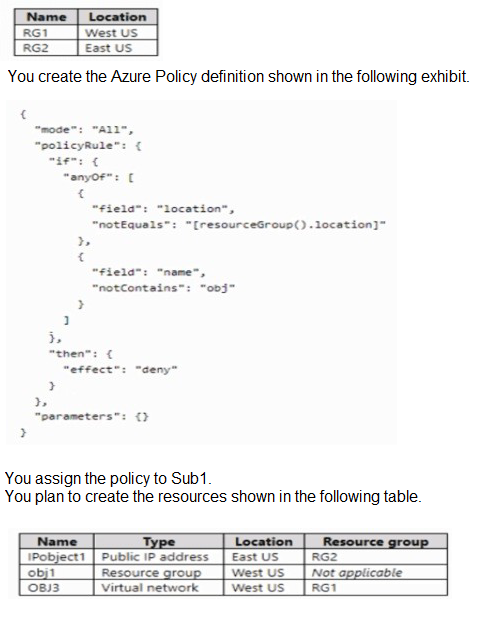Click the Name header in the top table
The height and width of the screenshot is (636, 496).
(x=46, y=17)
